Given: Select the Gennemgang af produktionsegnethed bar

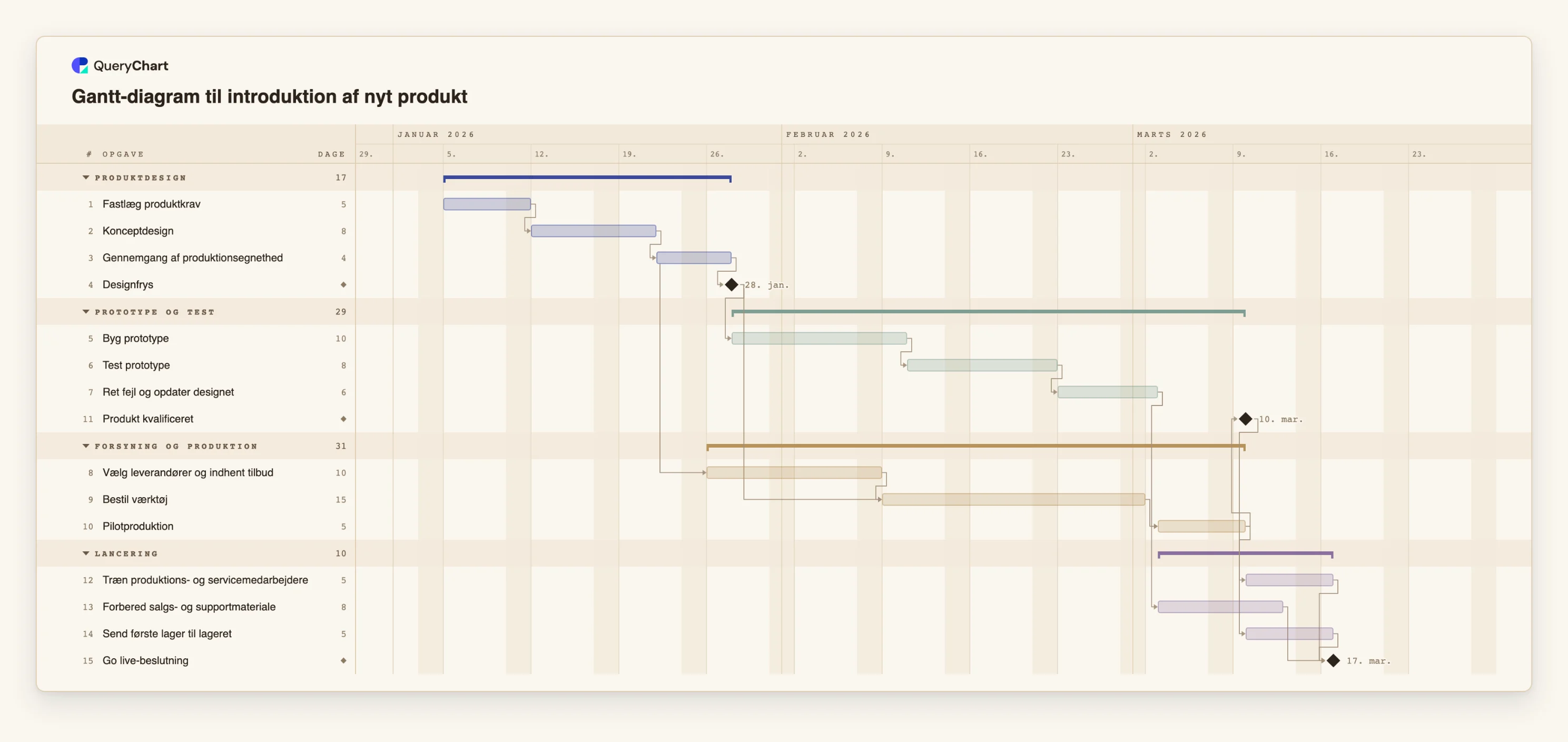Looking at the screenshot, I should point(694,258).
